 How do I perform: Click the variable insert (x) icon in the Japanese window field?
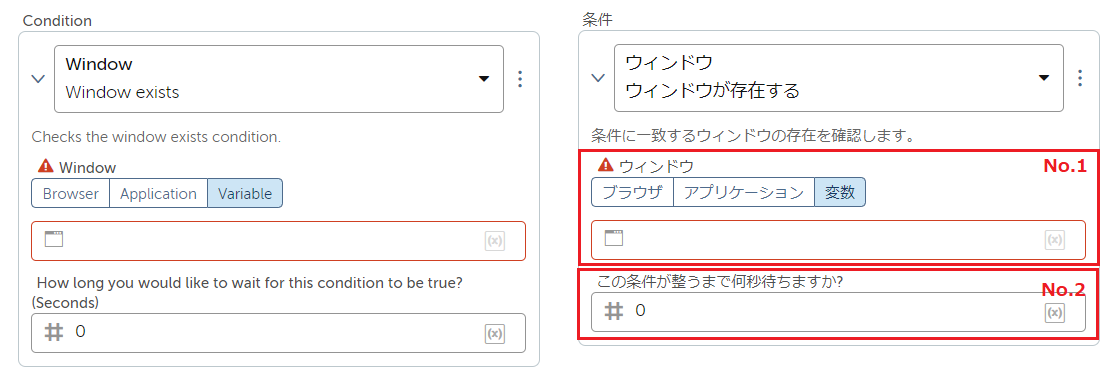click(x=1054, y=239)
